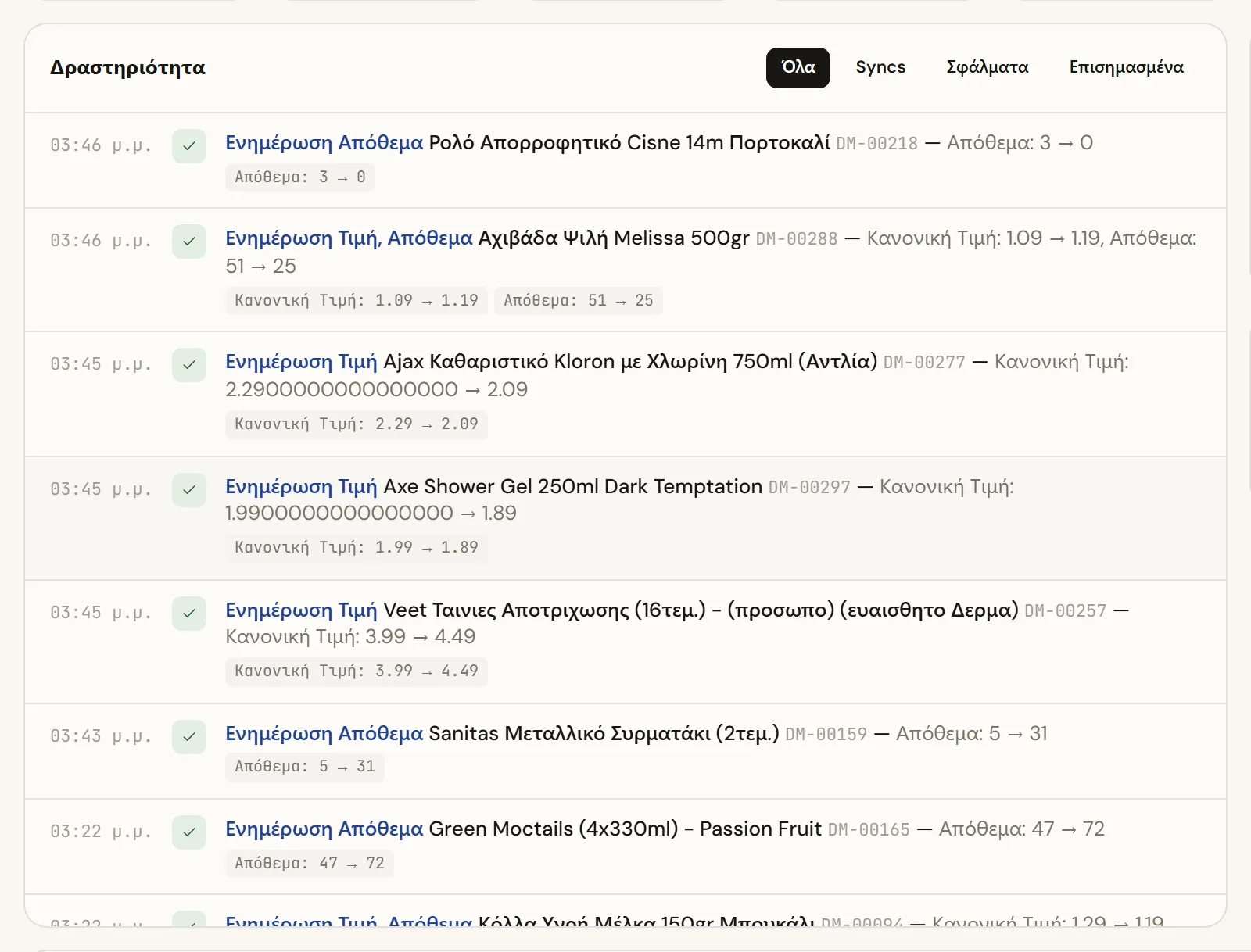Click SKU code DM-00277
This screenshot has width=1251, height=952.
pyautogui.click(x=924, y=363)
